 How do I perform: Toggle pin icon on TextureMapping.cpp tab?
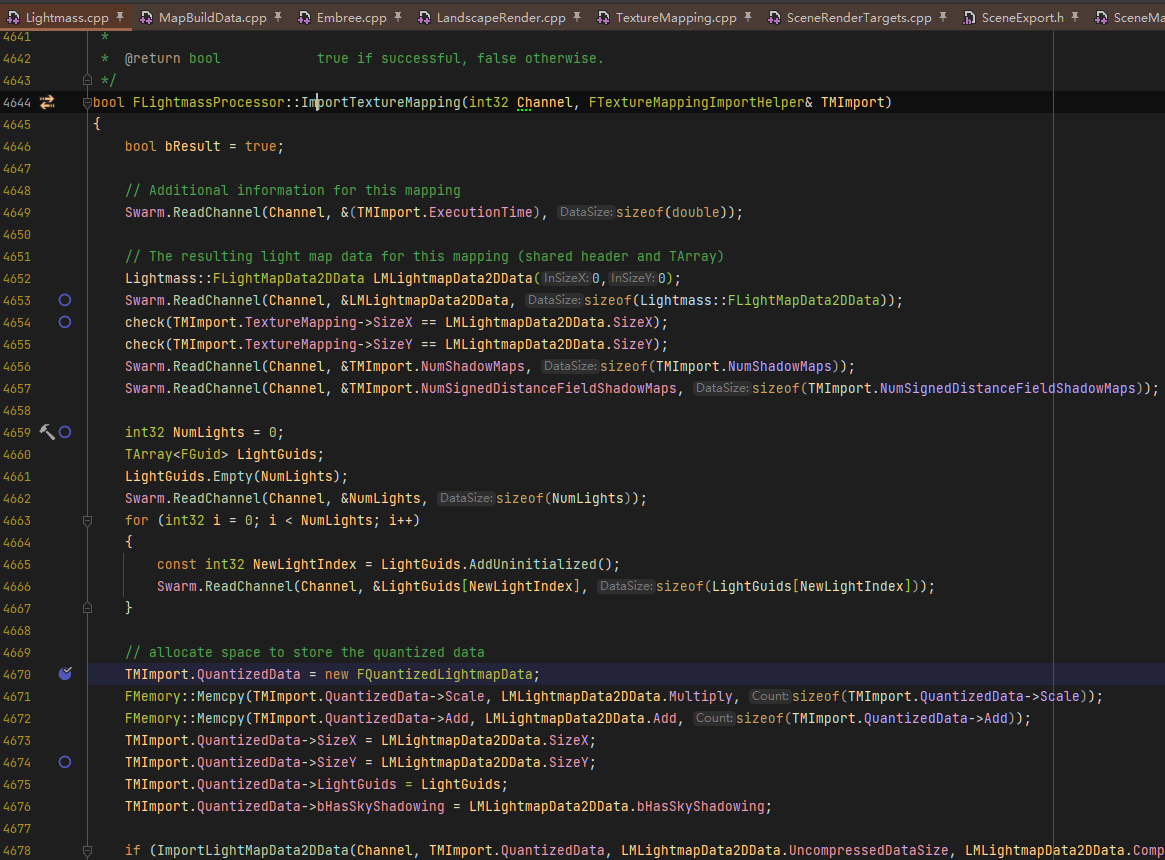tap(747, 16)
